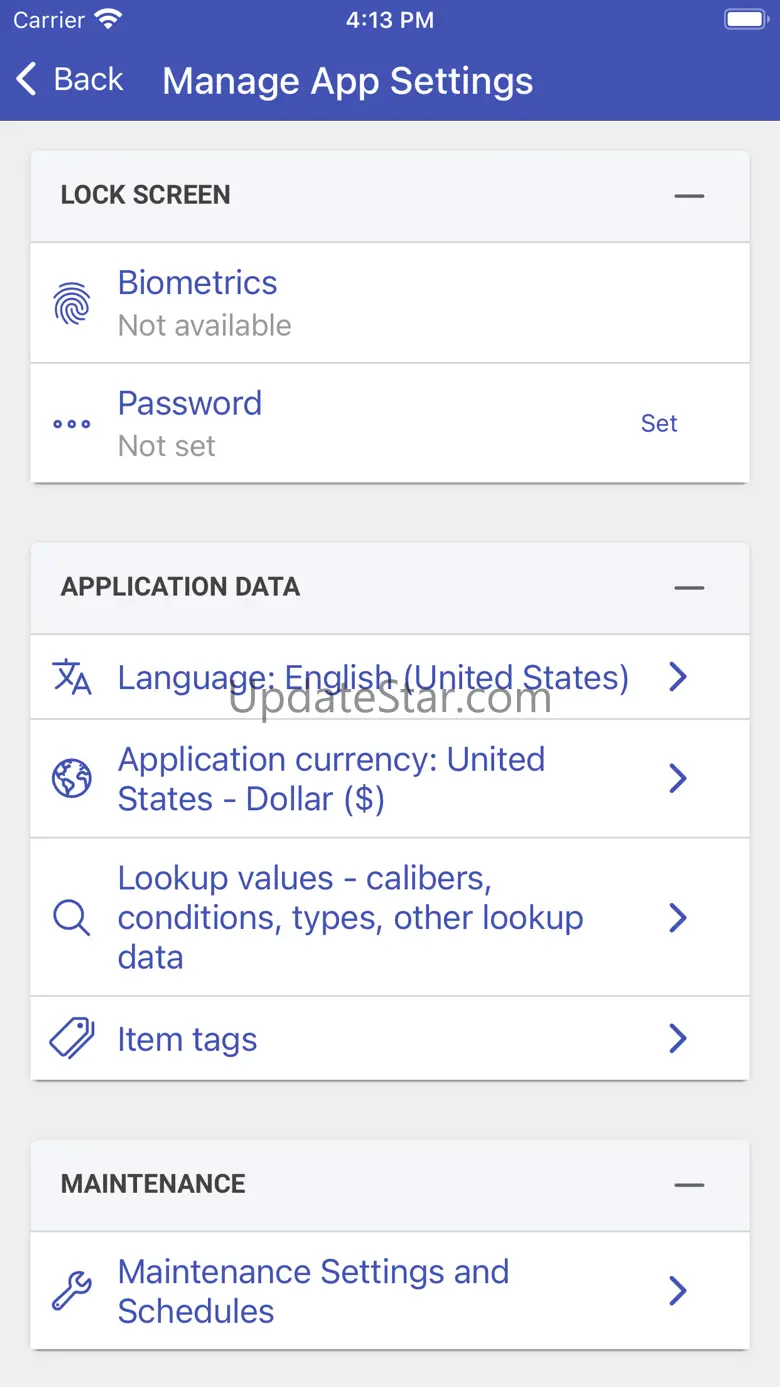Collapse the Application Data section
This screenshot has height=1387, width=780.
click(x=689, y=588)
